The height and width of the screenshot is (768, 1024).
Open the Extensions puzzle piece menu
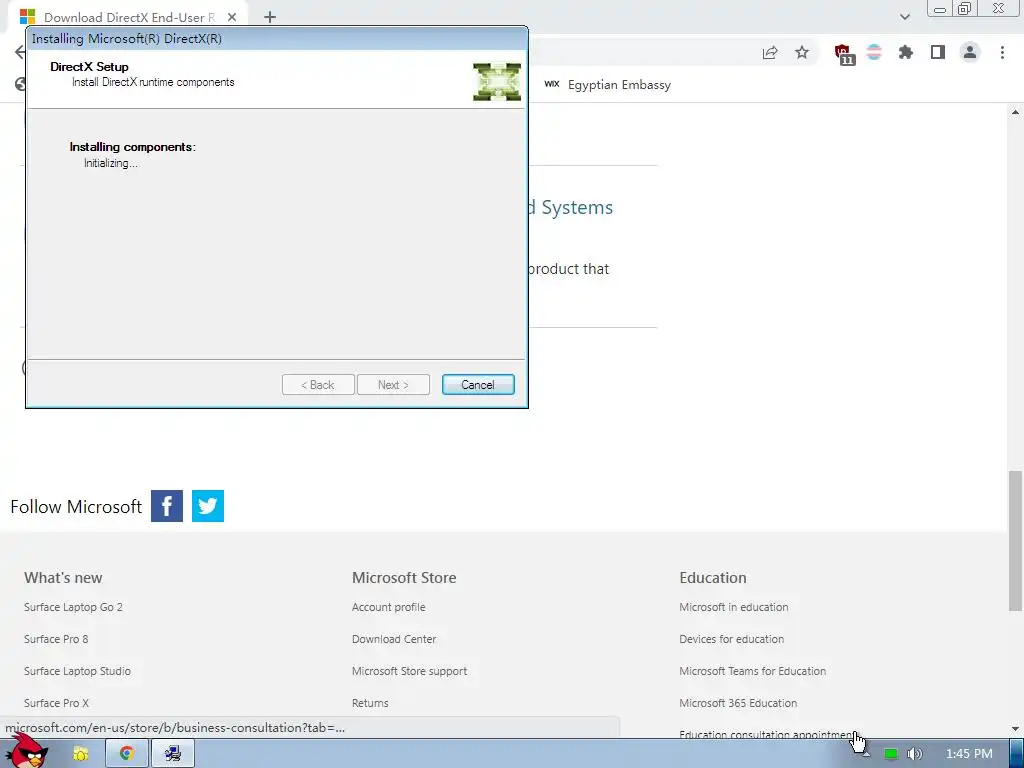point(906,52)
